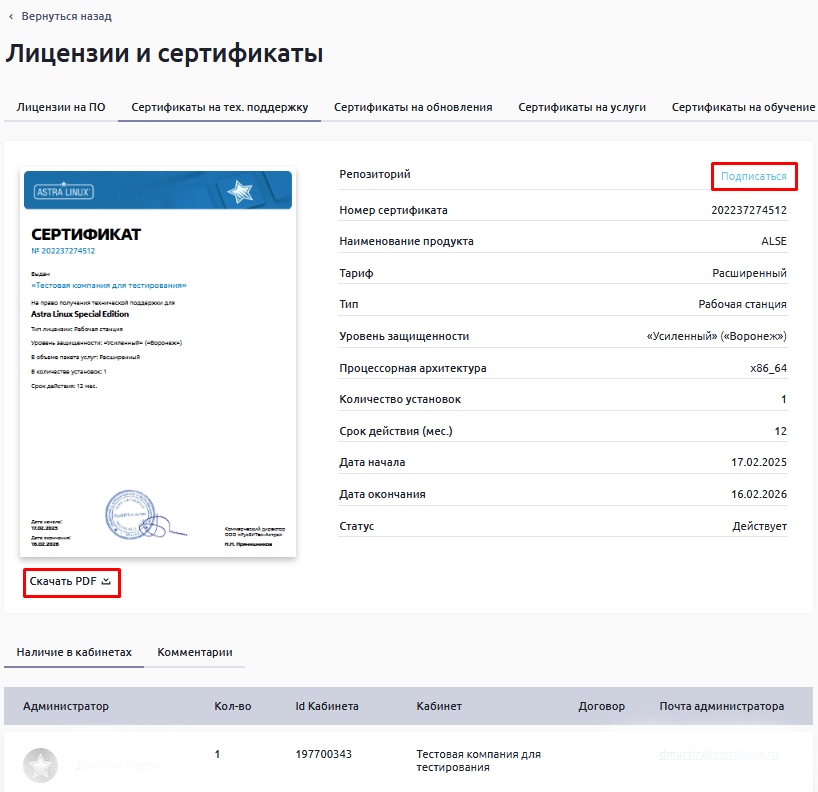Click the administrator avatar star icon
This screenshot has height=792, width=818.
[40, 765]
